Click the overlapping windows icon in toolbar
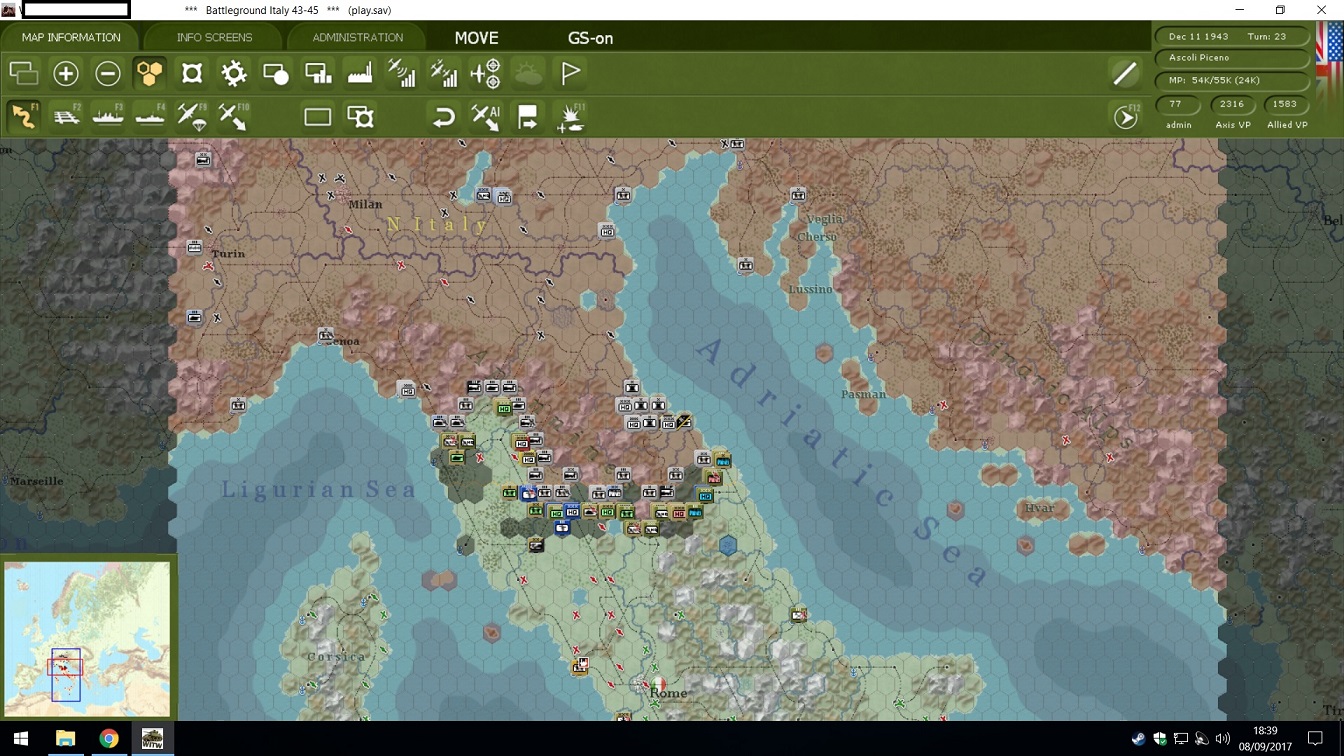The width and height of the screenshot is (1344, 756). tap(23, 73)
